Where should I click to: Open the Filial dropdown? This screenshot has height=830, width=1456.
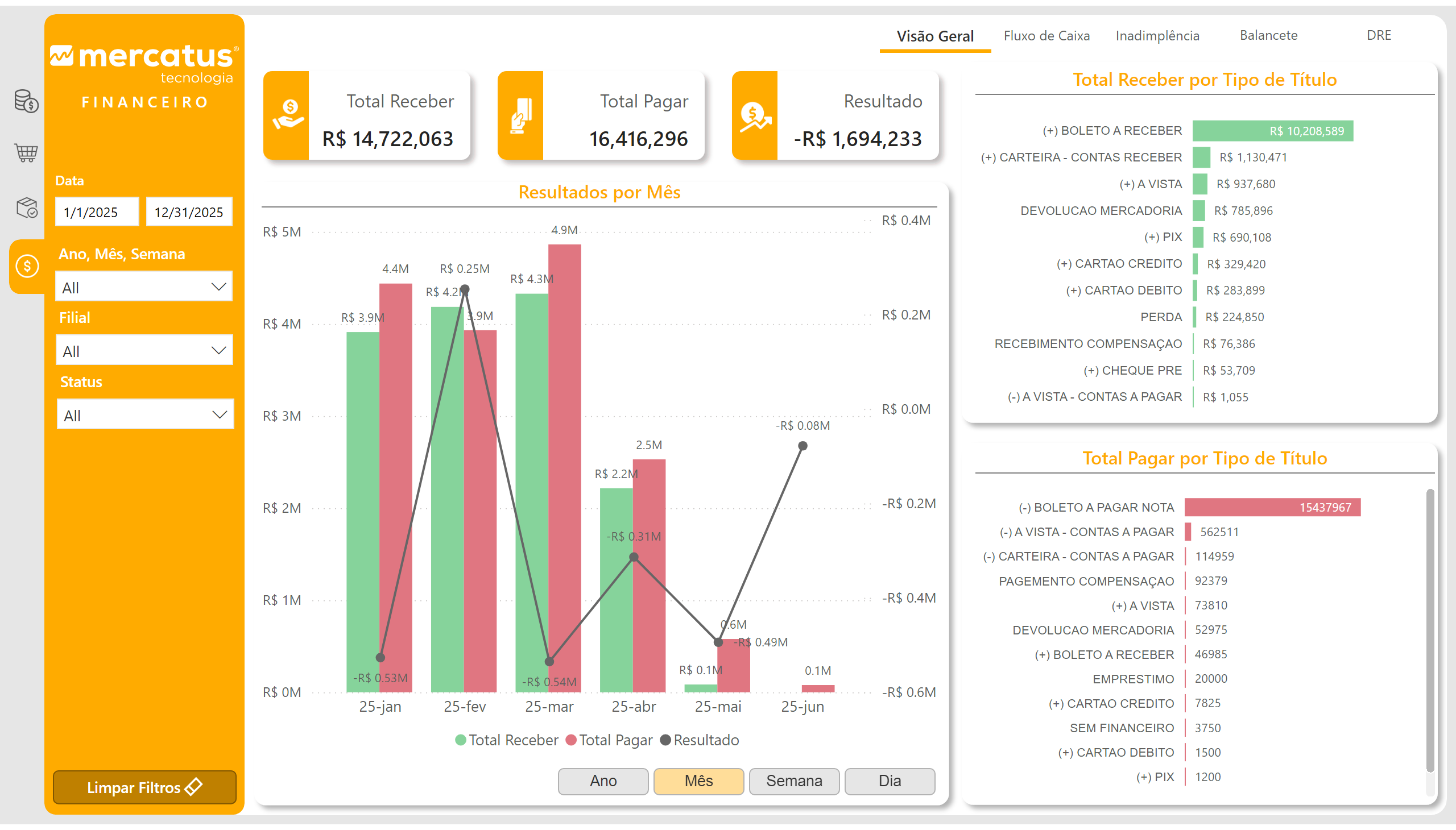(x=144, y=351)
